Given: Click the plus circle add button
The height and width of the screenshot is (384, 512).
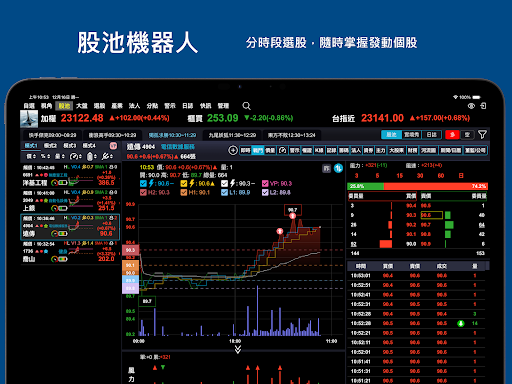Looking at the screenshot, I should point(233,150).
